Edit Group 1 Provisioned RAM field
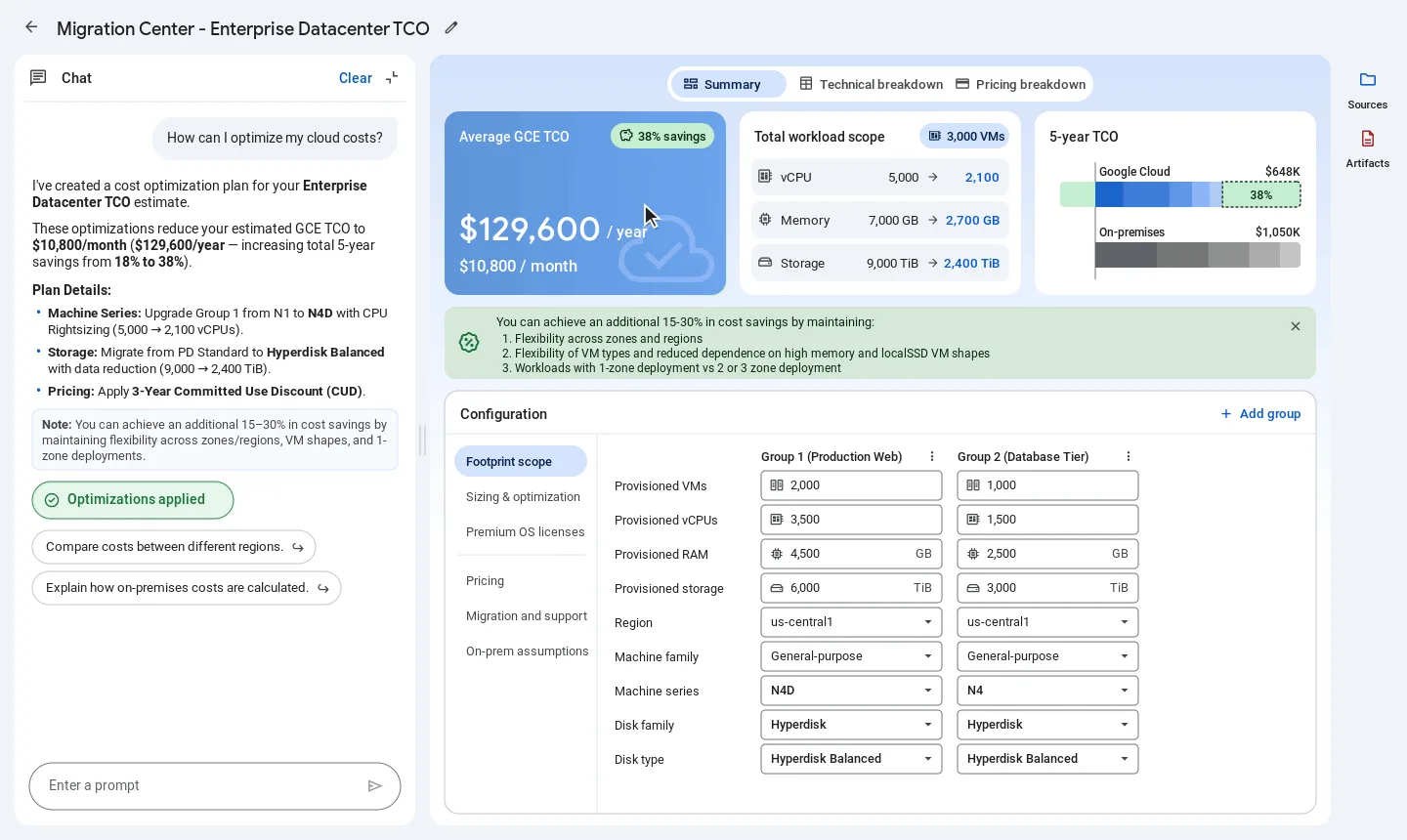Image resolution: width=1407 pixels, height=840 pixels. (x=851, y=554)
